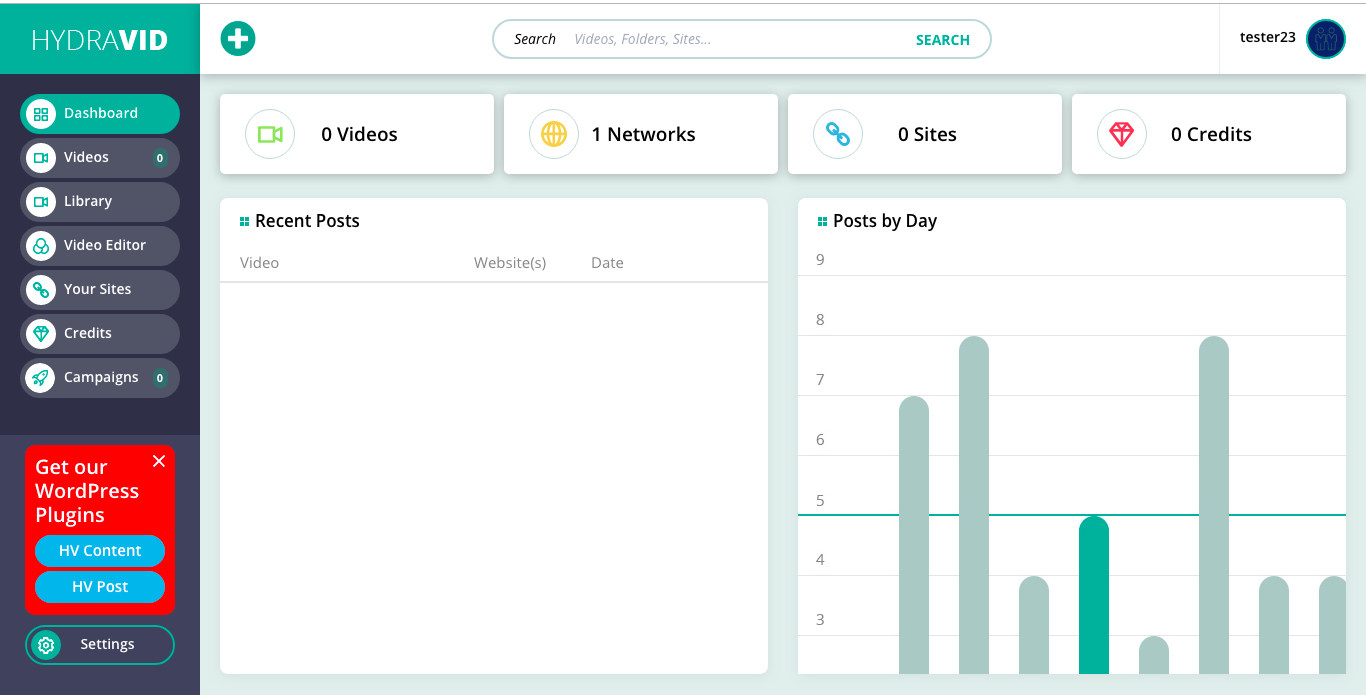Open Settings at sidebar bottom

pyautogui.click(x=100, y=645)
